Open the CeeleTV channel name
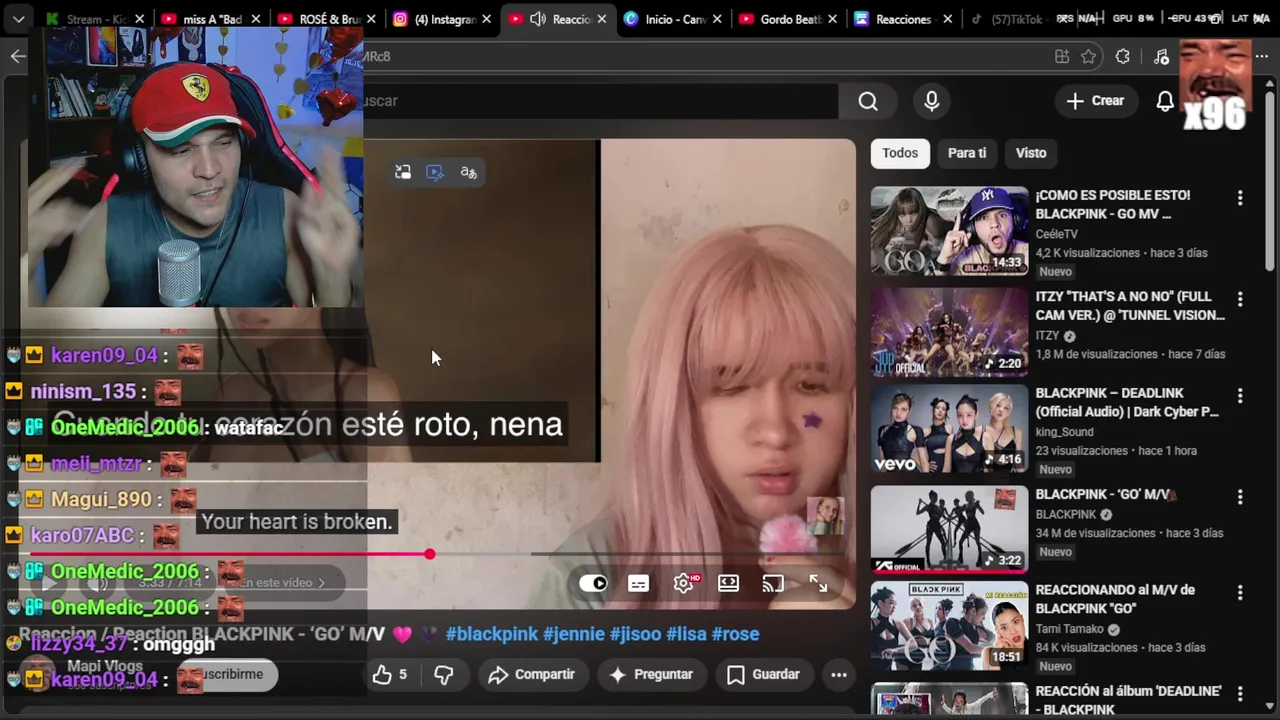 coord(1056,234)
